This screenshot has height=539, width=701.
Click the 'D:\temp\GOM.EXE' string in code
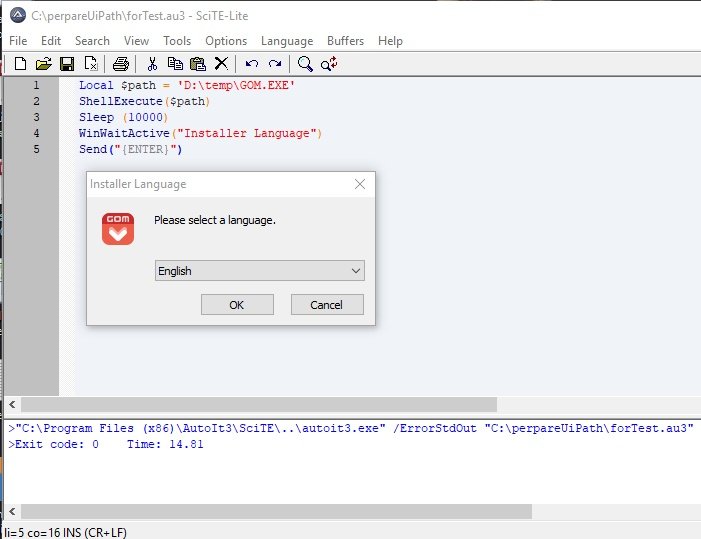[x=236, y=85]
